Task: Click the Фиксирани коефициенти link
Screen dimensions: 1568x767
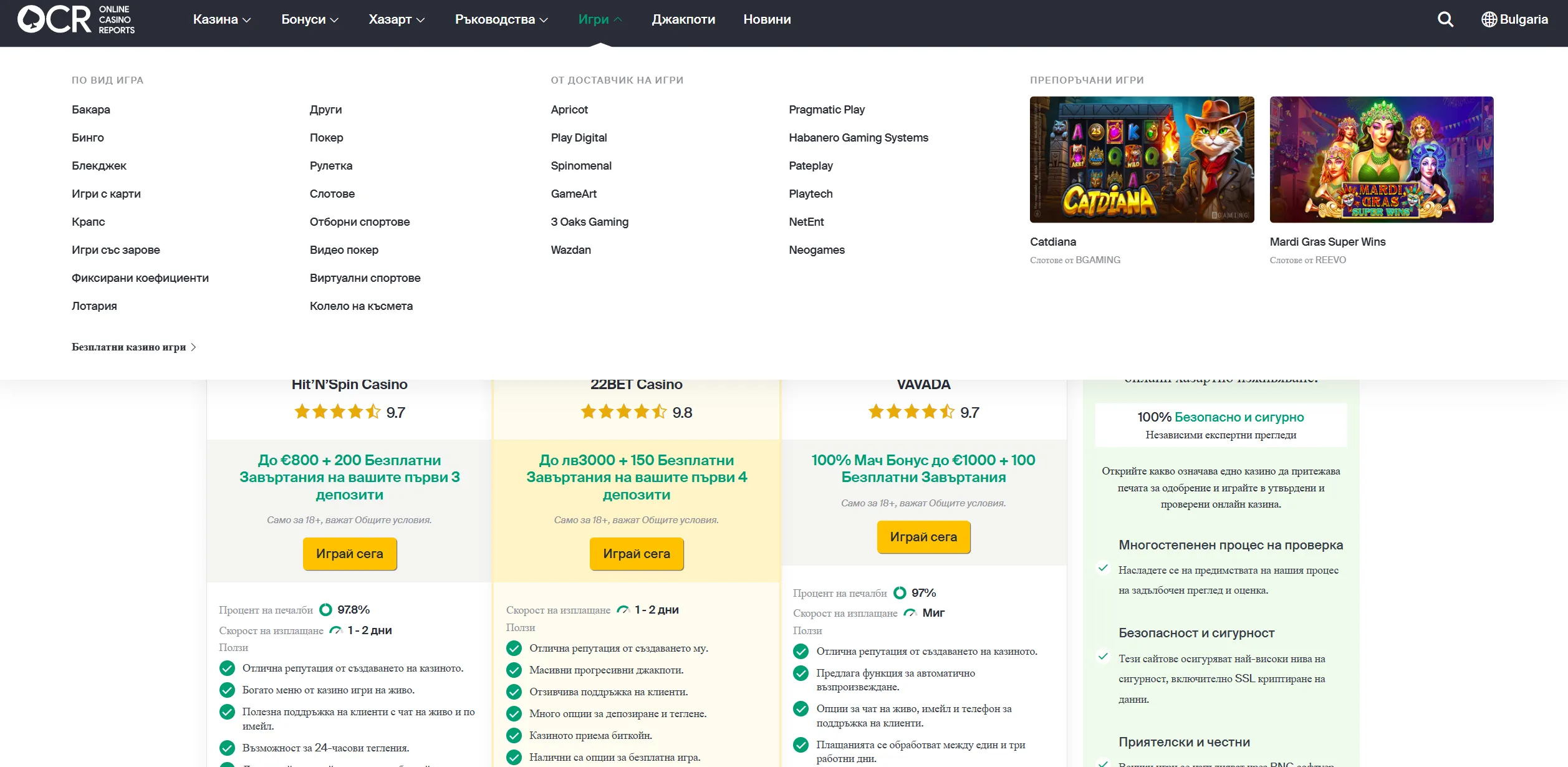Action: (140, 278)
